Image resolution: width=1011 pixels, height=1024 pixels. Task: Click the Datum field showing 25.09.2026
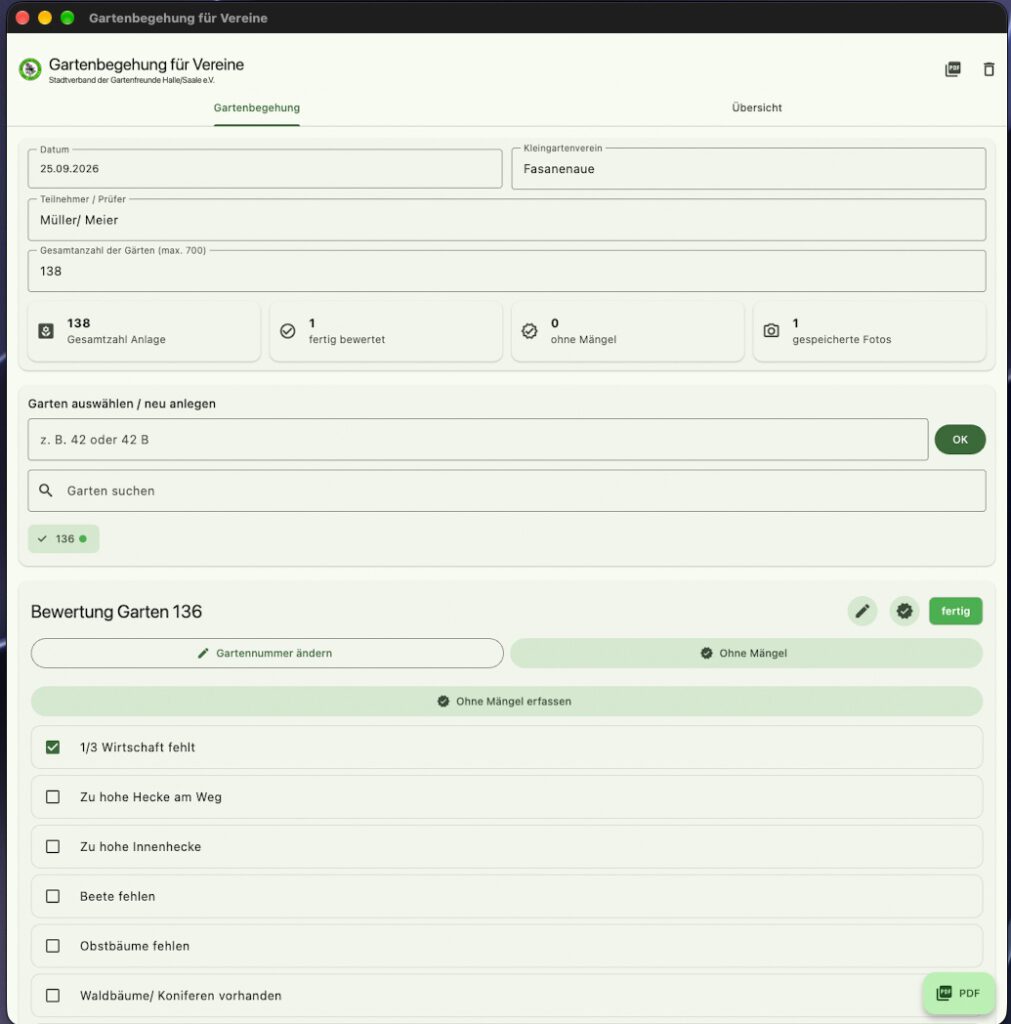point(265,168)
